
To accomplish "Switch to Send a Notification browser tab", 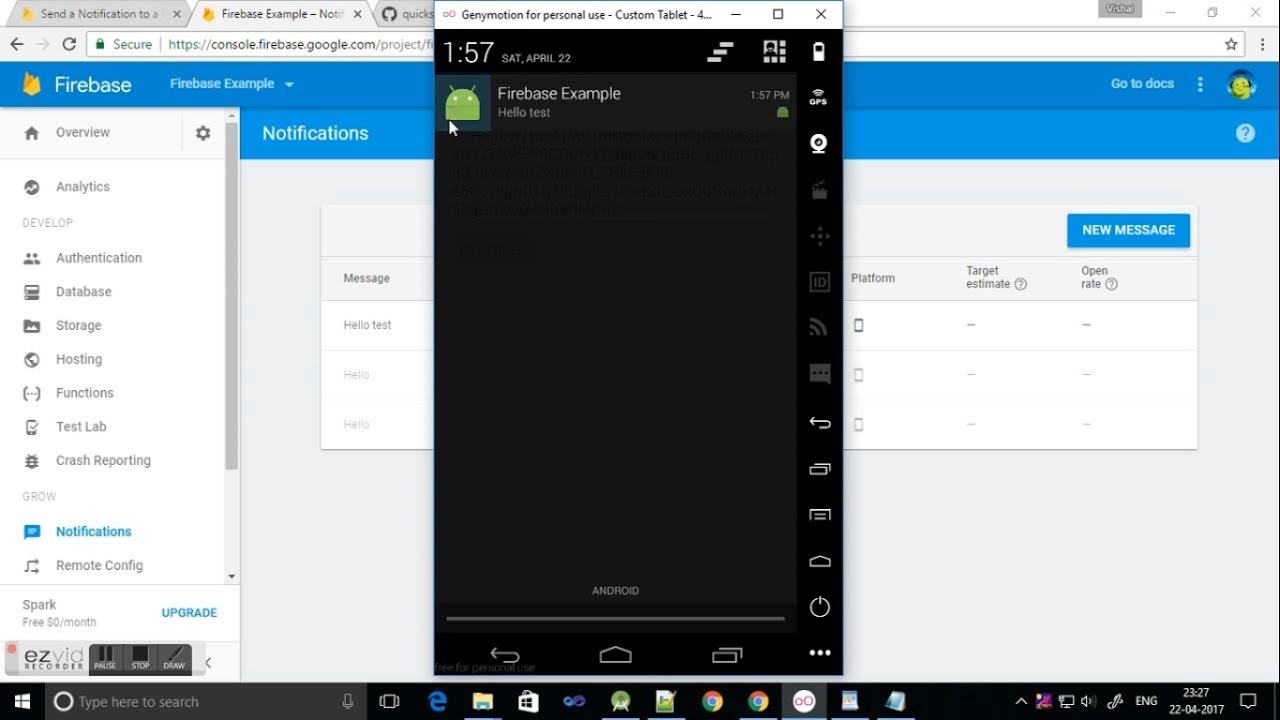I will (x=96, y=14).
